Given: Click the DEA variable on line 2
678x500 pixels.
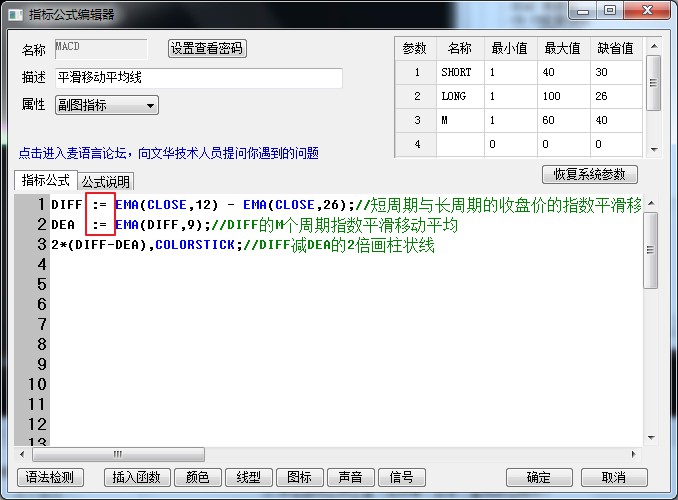Looking at the screenshot, I should point(63,225).
